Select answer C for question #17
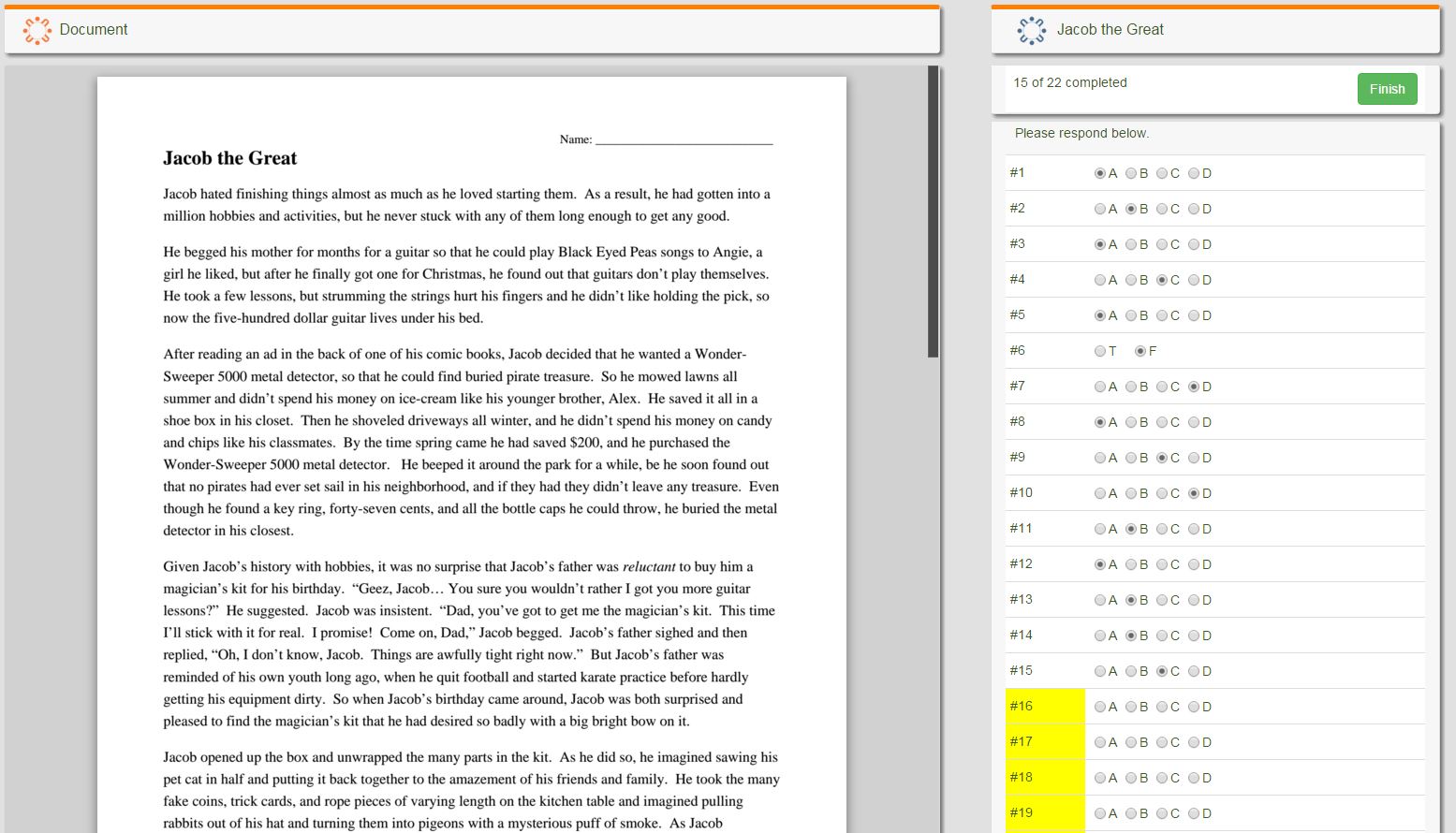Screen dimensions: 1456x833 [1162, 742]
